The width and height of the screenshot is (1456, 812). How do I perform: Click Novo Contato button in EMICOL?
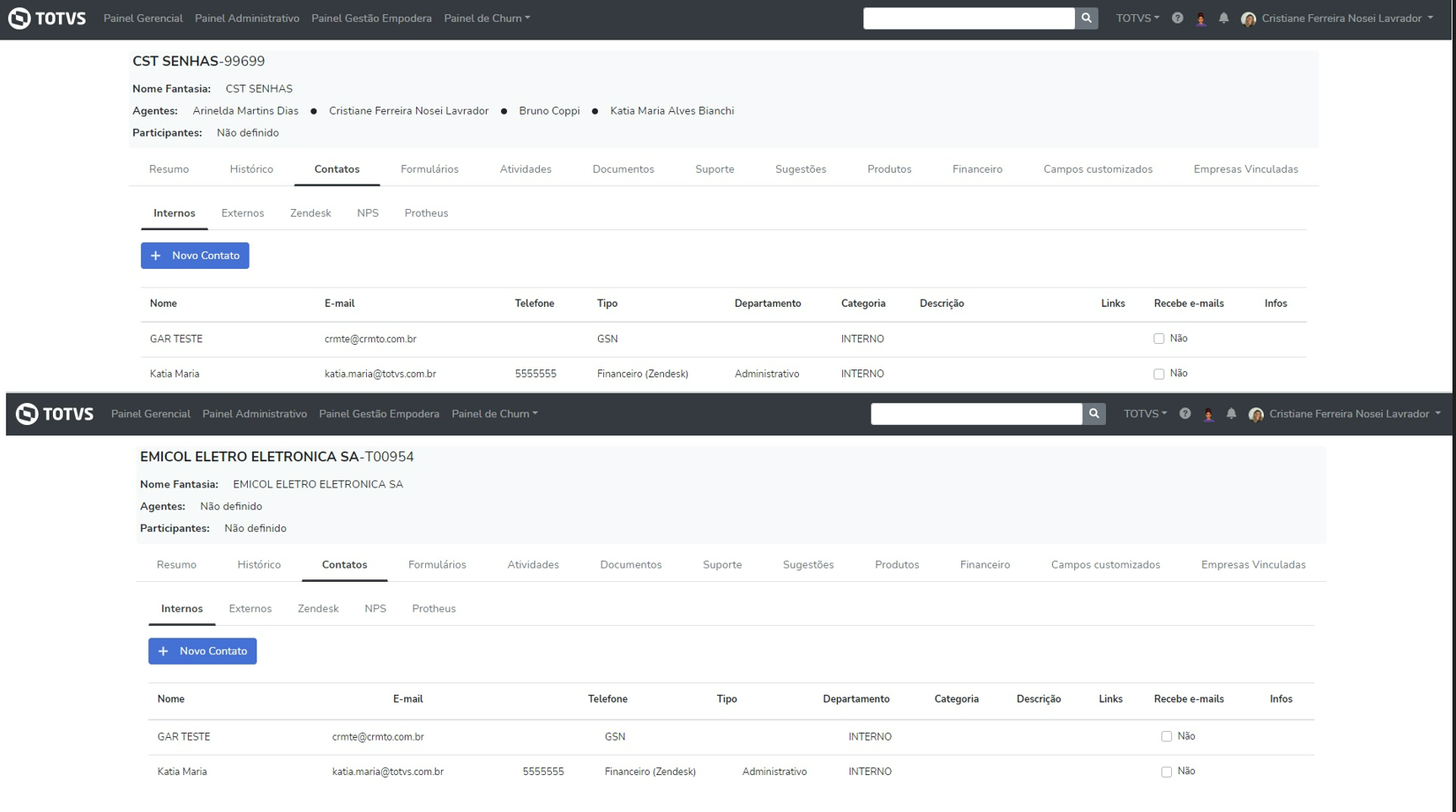pyautogui.click(x=203, y=652)
